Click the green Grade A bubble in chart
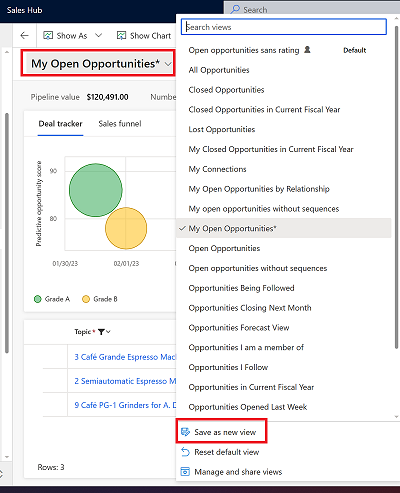The width and height of the screenshot is (400, 493). (96, 190)
